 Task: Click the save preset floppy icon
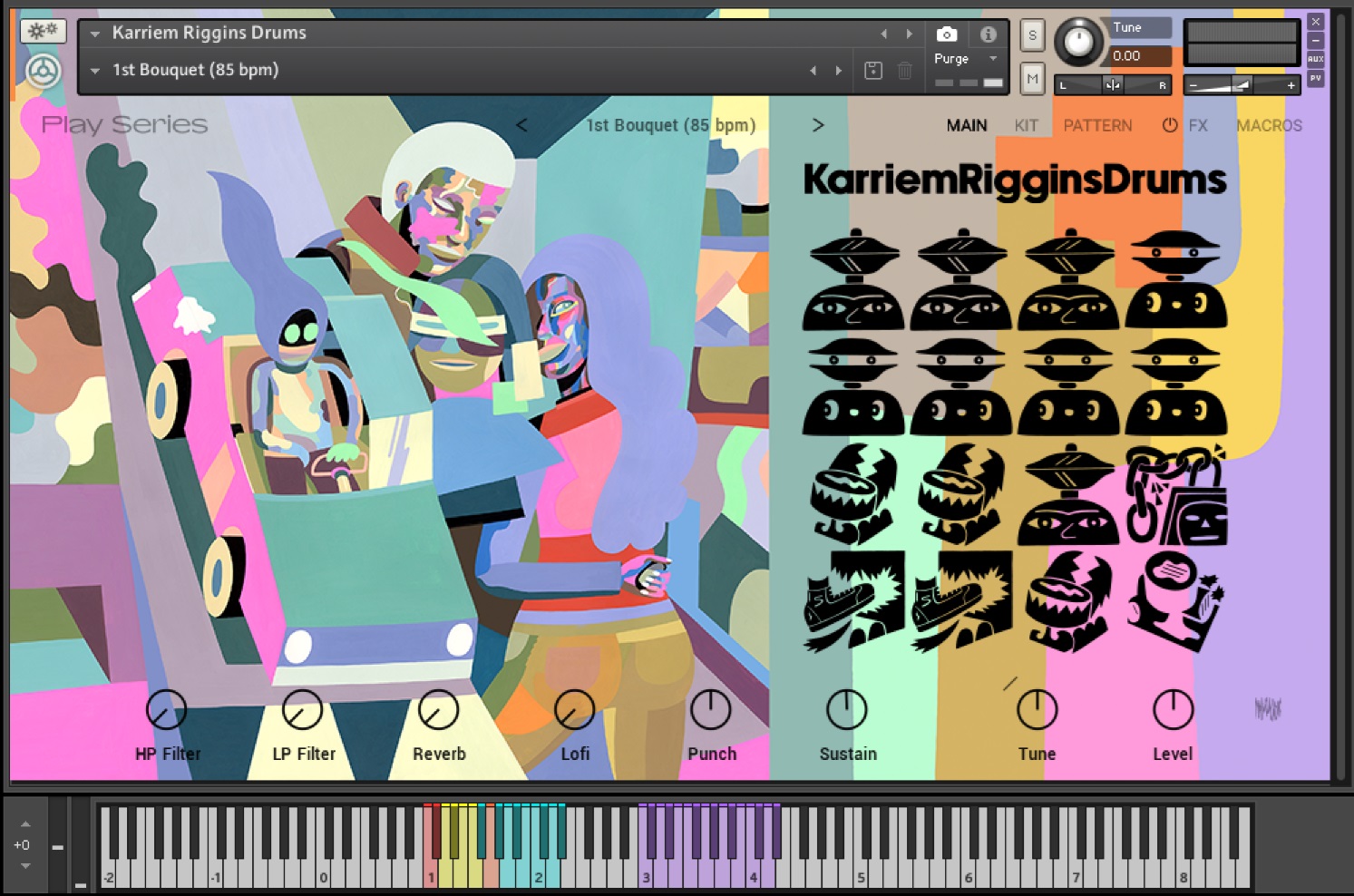tap(872, 70)
